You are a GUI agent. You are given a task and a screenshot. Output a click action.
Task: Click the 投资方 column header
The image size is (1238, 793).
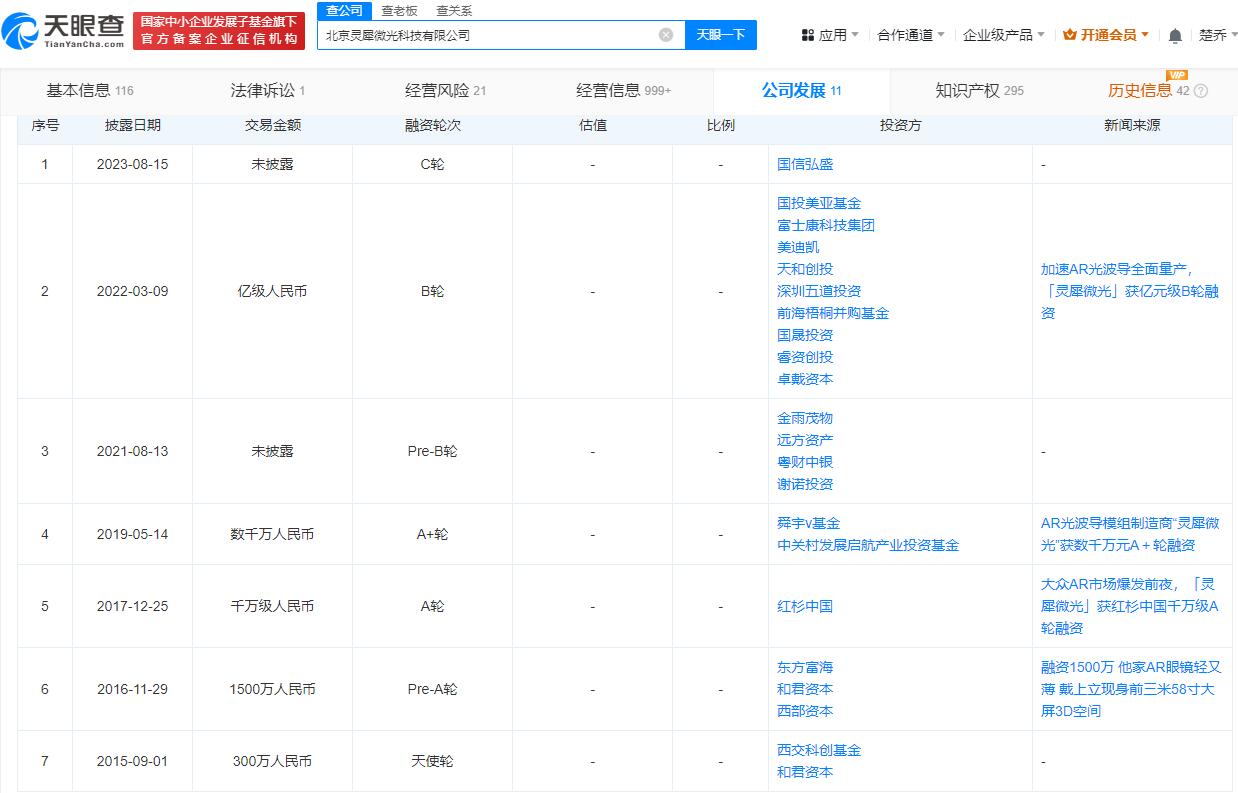coord(900,125)
